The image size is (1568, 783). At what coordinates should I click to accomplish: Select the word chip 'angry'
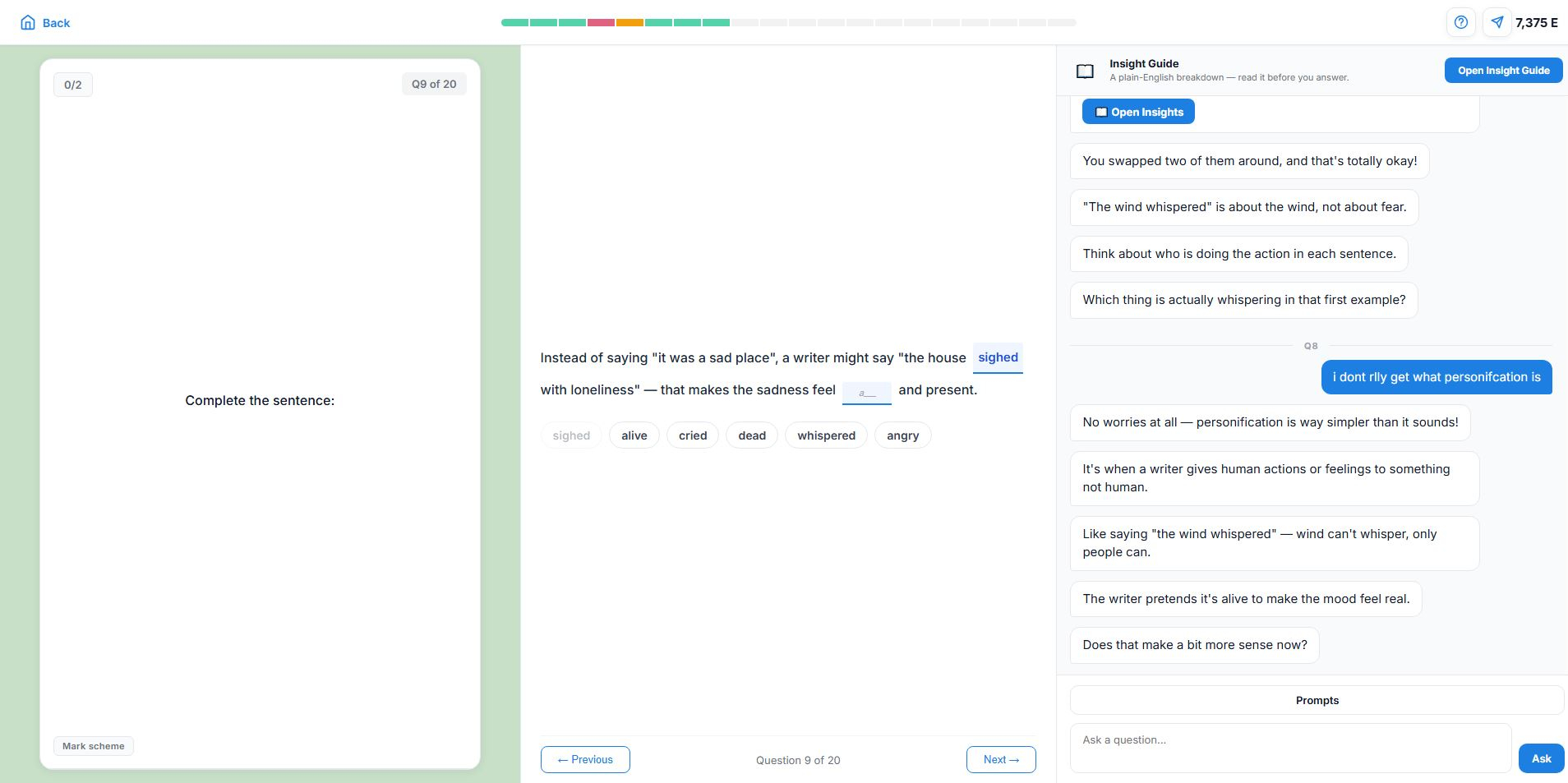pyautogui.click(x=902, y=435)
